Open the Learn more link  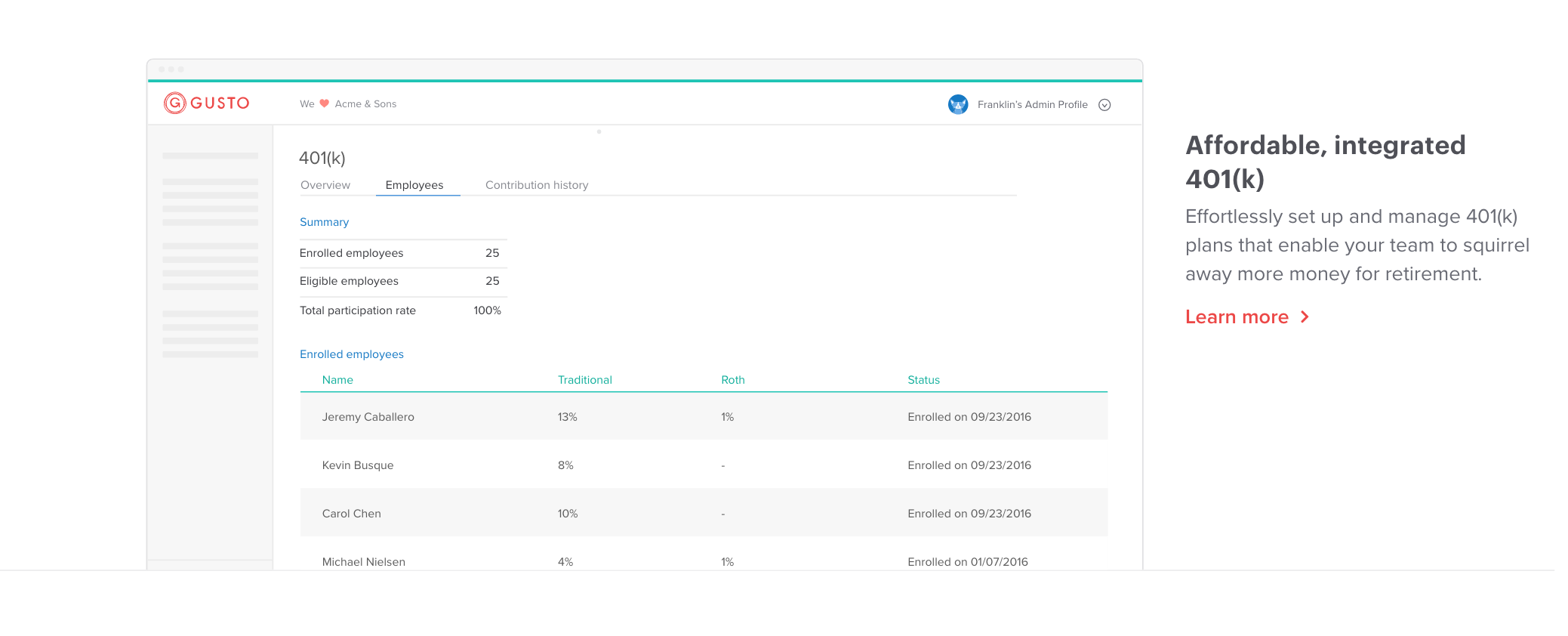coord(1237,317)
